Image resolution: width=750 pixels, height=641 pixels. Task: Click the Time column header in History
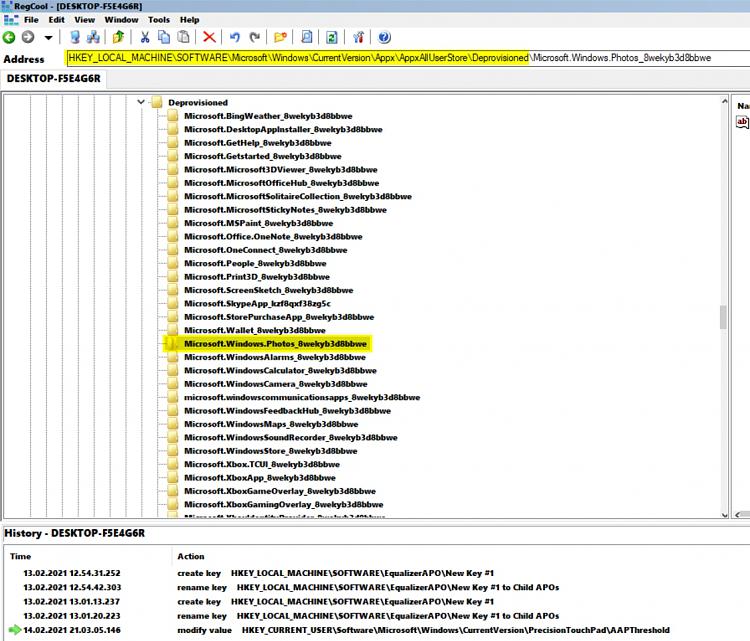tap(21, 556)
